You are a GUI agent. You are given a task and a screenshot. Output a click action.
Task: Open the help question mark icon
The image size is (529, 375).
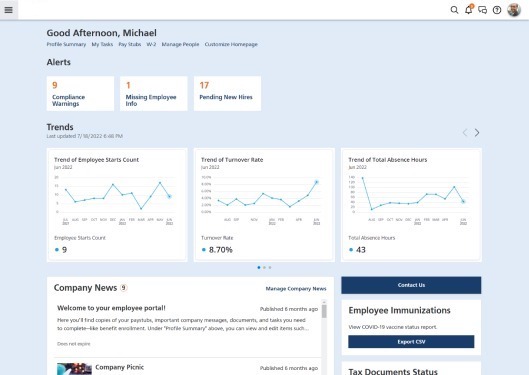tap(497, 10)
